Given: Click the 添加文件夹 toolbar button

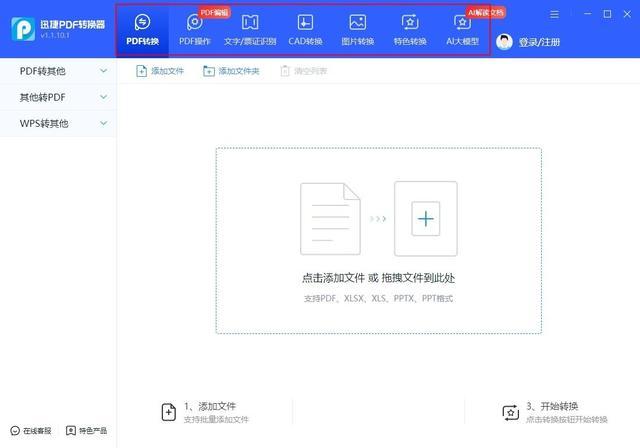Looking at the screenshot, I should click(231, 71).
